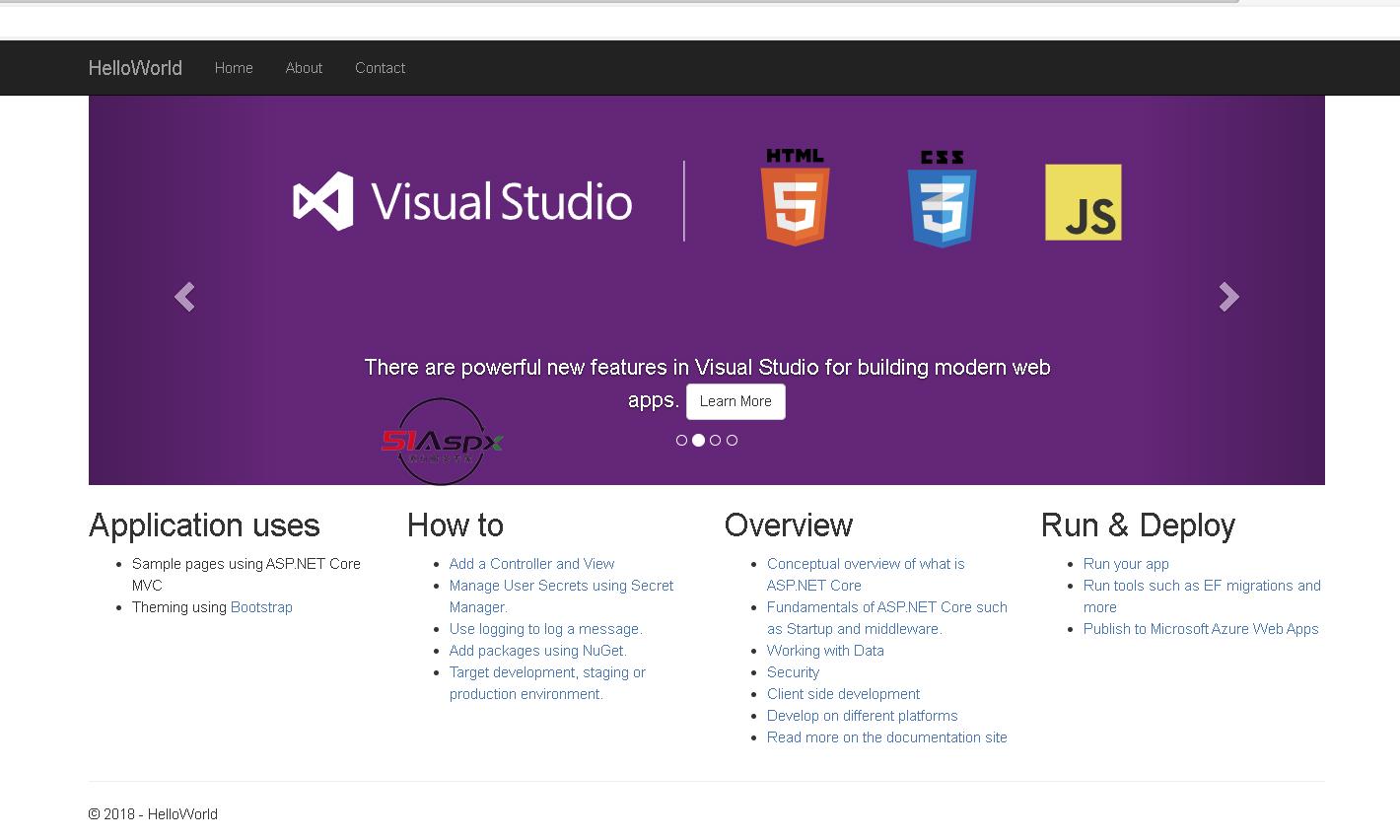Open 'Add packages using NuGet' link
Viewport: 1400px width, 840px height.
537,651
